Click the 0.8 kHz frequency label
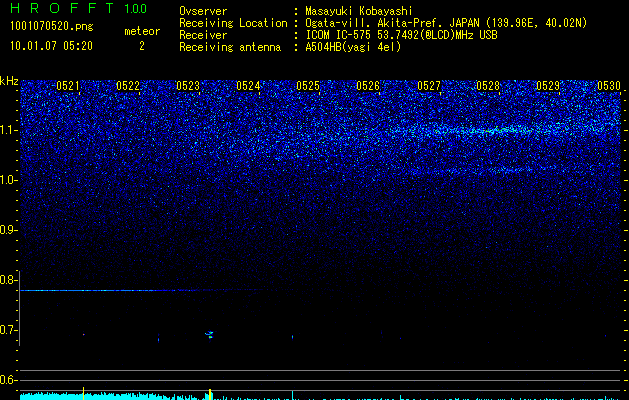Screen dimensions: 629x400 click(x=8, y=280)
